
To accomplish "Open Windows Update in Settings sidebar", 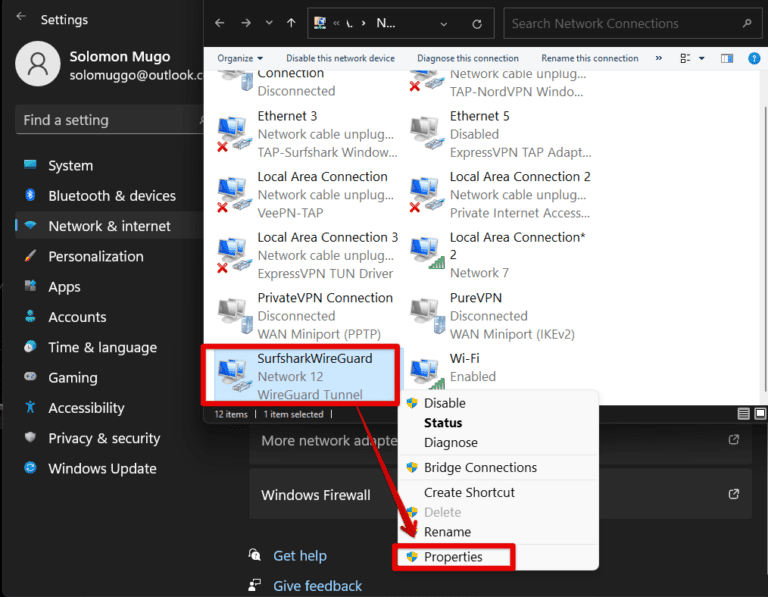I will coord(102,468).
